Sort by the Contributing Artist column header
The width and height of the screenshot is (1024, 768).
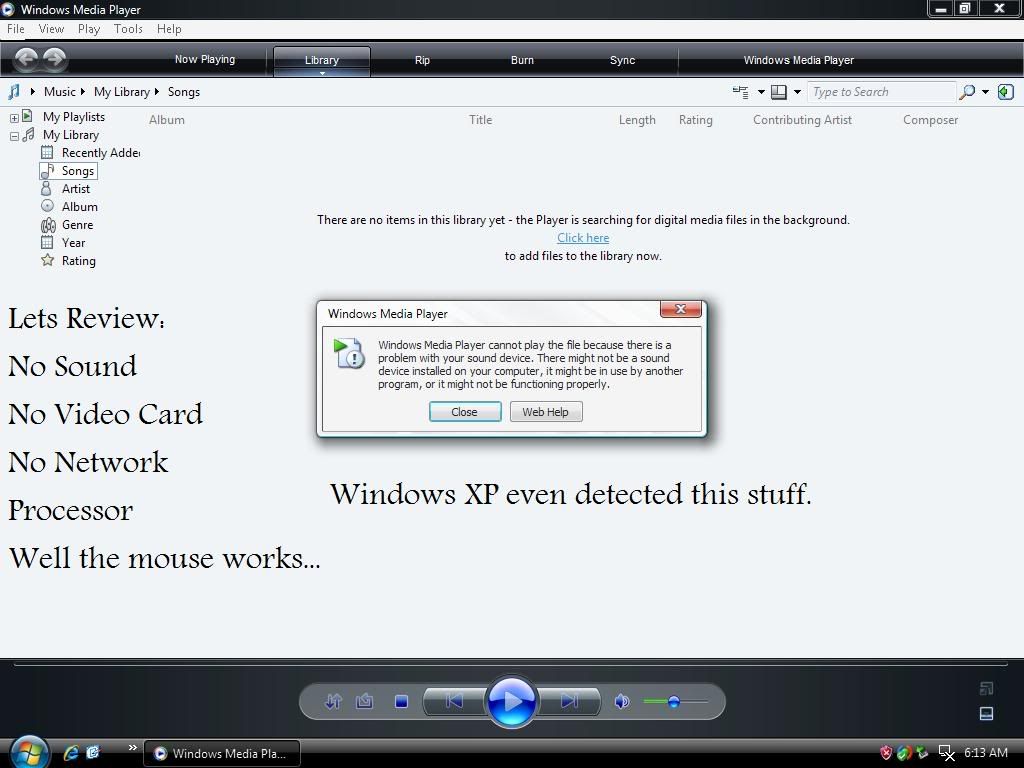tap(802, 120)
